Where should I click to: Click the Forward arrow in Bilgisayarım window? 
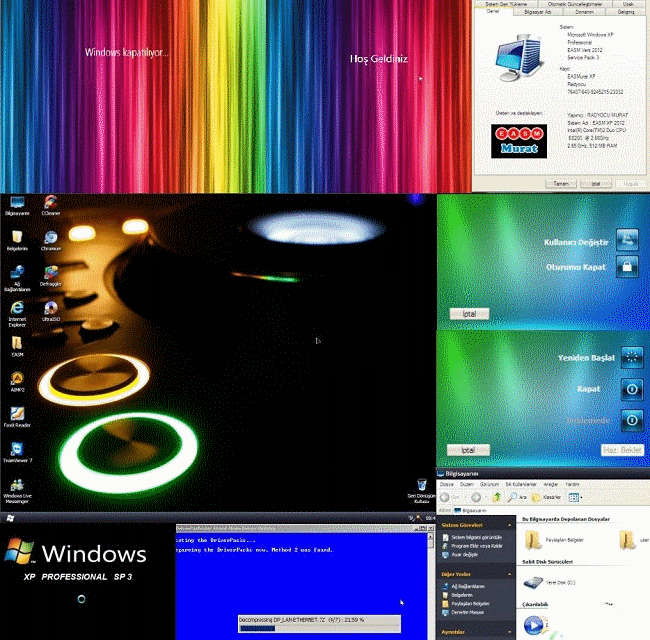coord(476,497)
